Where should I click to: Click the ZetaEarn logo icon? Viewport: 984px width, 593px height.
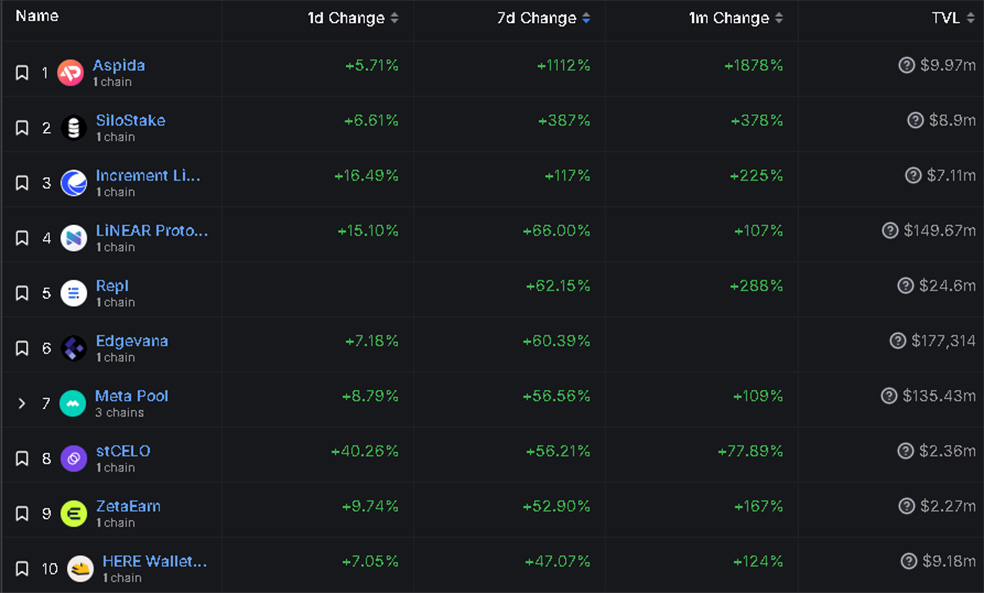(x=73, y=513)
